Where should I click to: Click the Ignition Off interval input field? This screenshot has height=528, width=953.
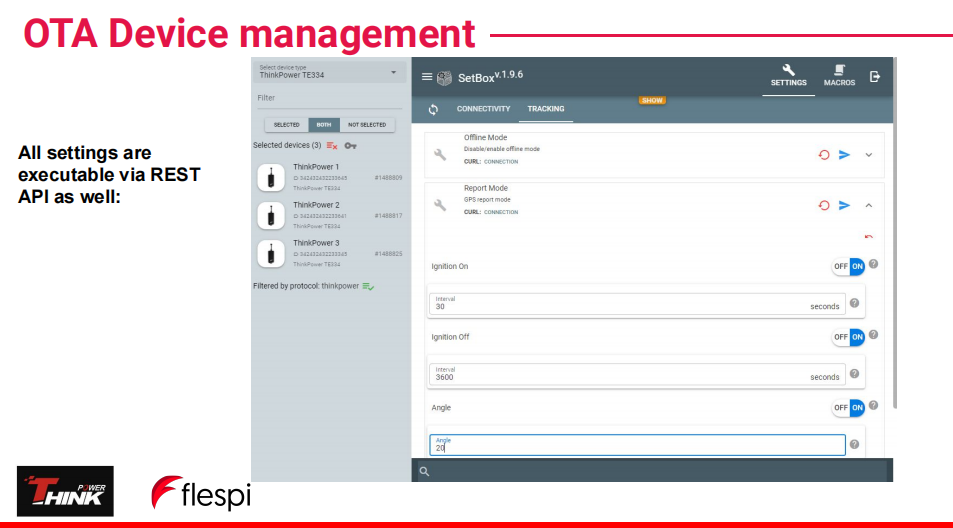tap(620, 375)
